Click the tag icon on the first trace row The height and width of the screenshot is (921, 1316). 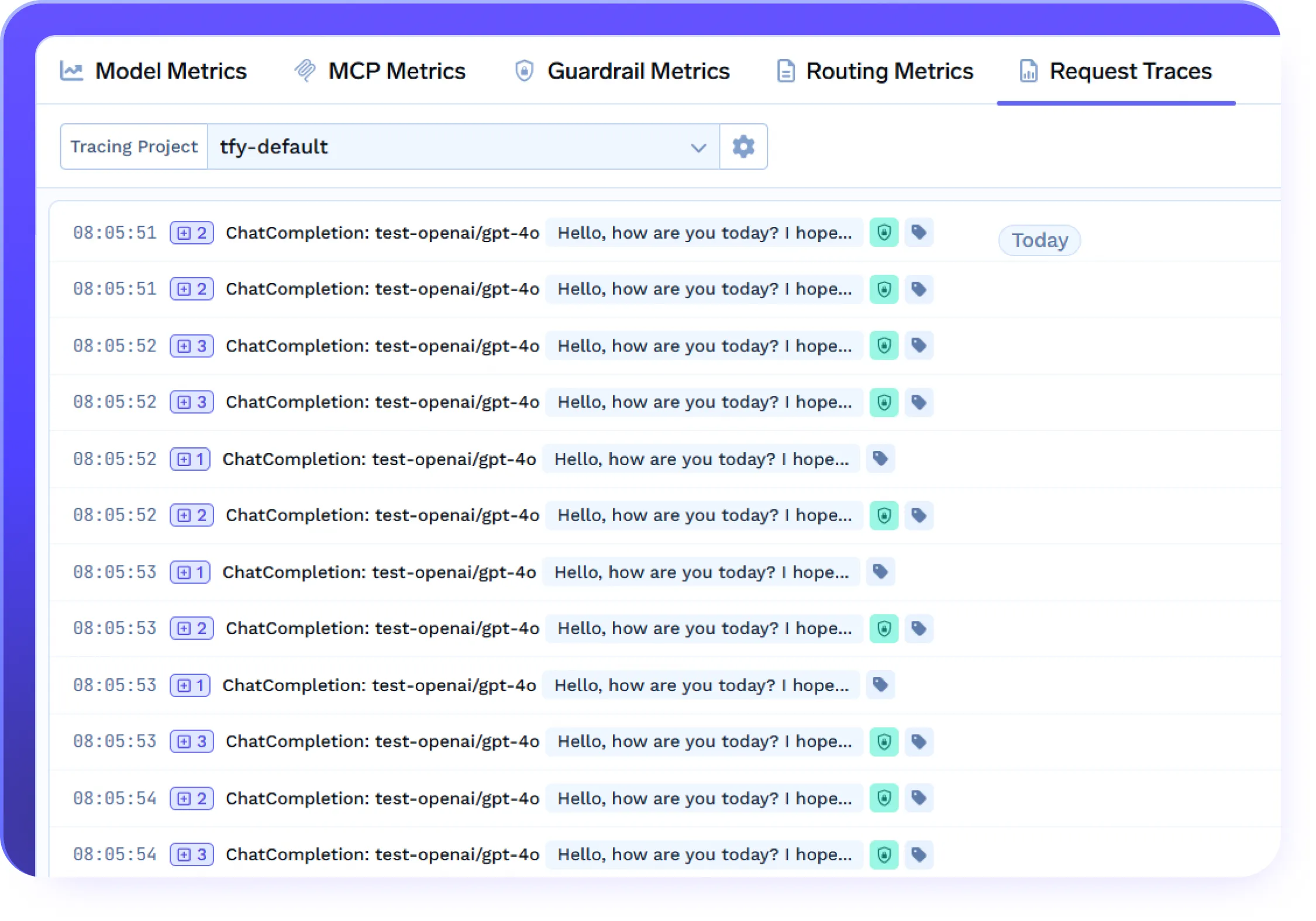[x=919, y=232]
